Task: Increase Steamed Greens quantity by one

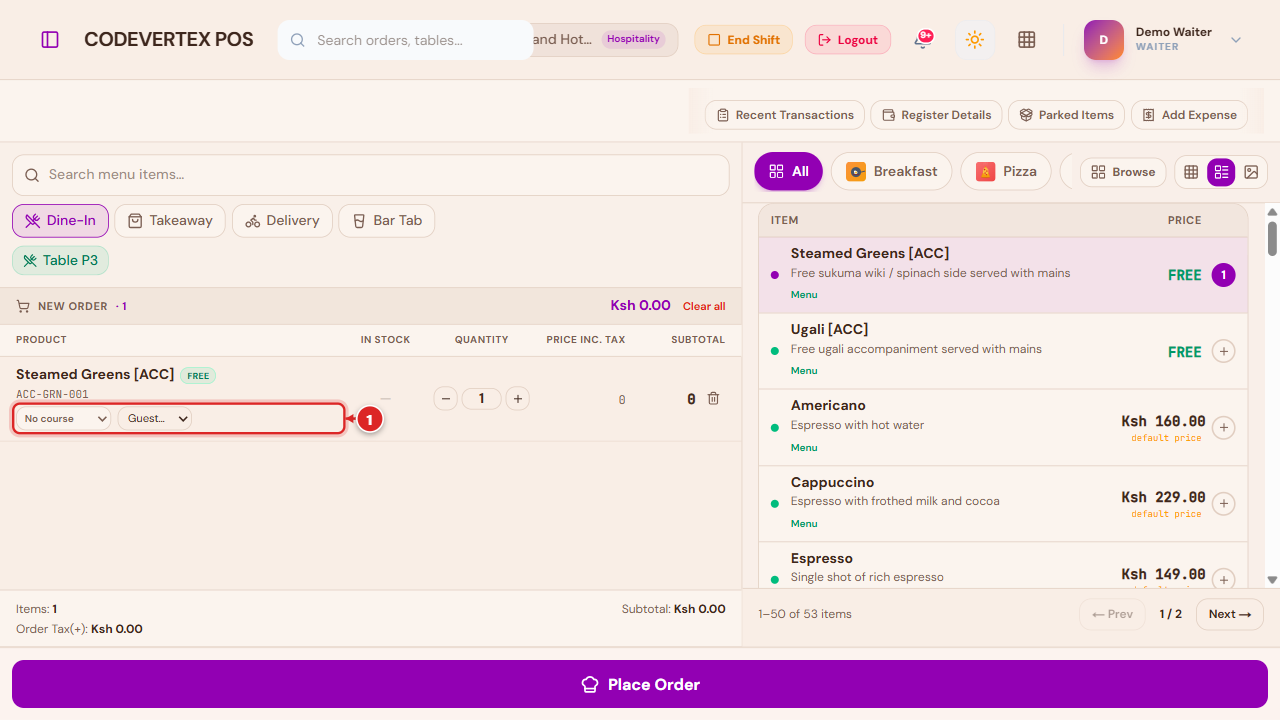Action: pyautogui.click(x=517, y=399)
